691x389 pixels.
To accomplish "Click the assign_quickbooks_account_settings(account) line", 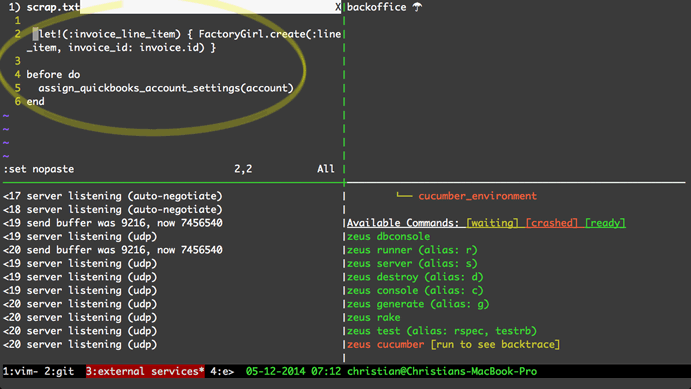I will (x=166, y=88).
